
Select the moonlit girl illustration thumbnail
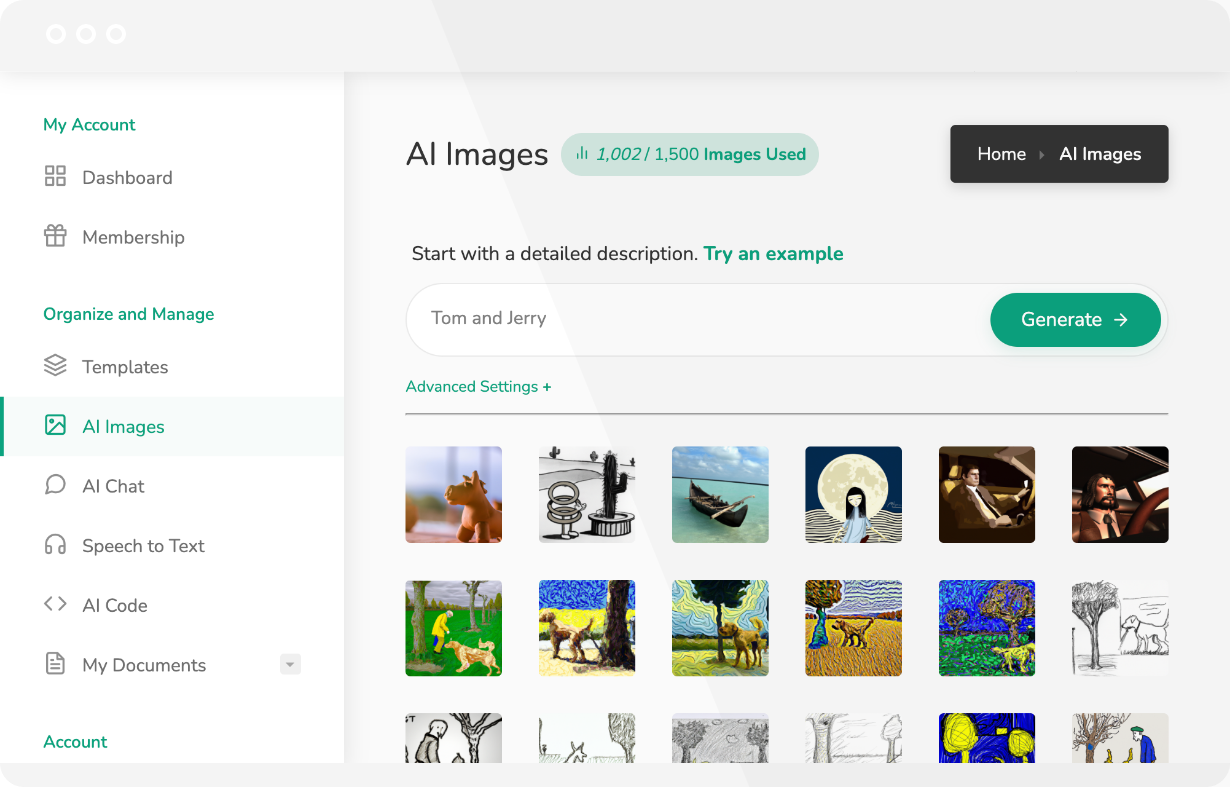click(x=853, y=494)
